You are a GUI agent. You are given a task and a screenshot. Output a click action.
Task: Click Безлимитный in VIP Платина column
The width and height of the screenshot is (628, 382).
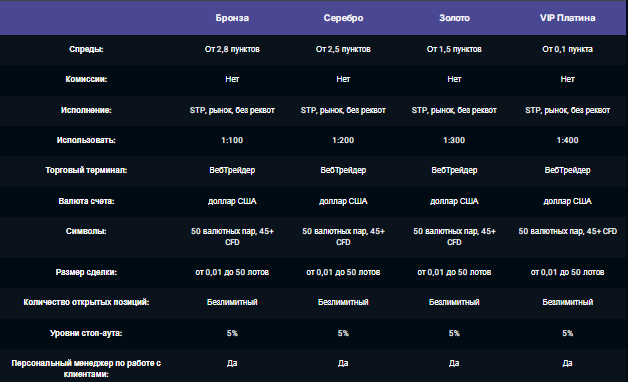point(567,302)
